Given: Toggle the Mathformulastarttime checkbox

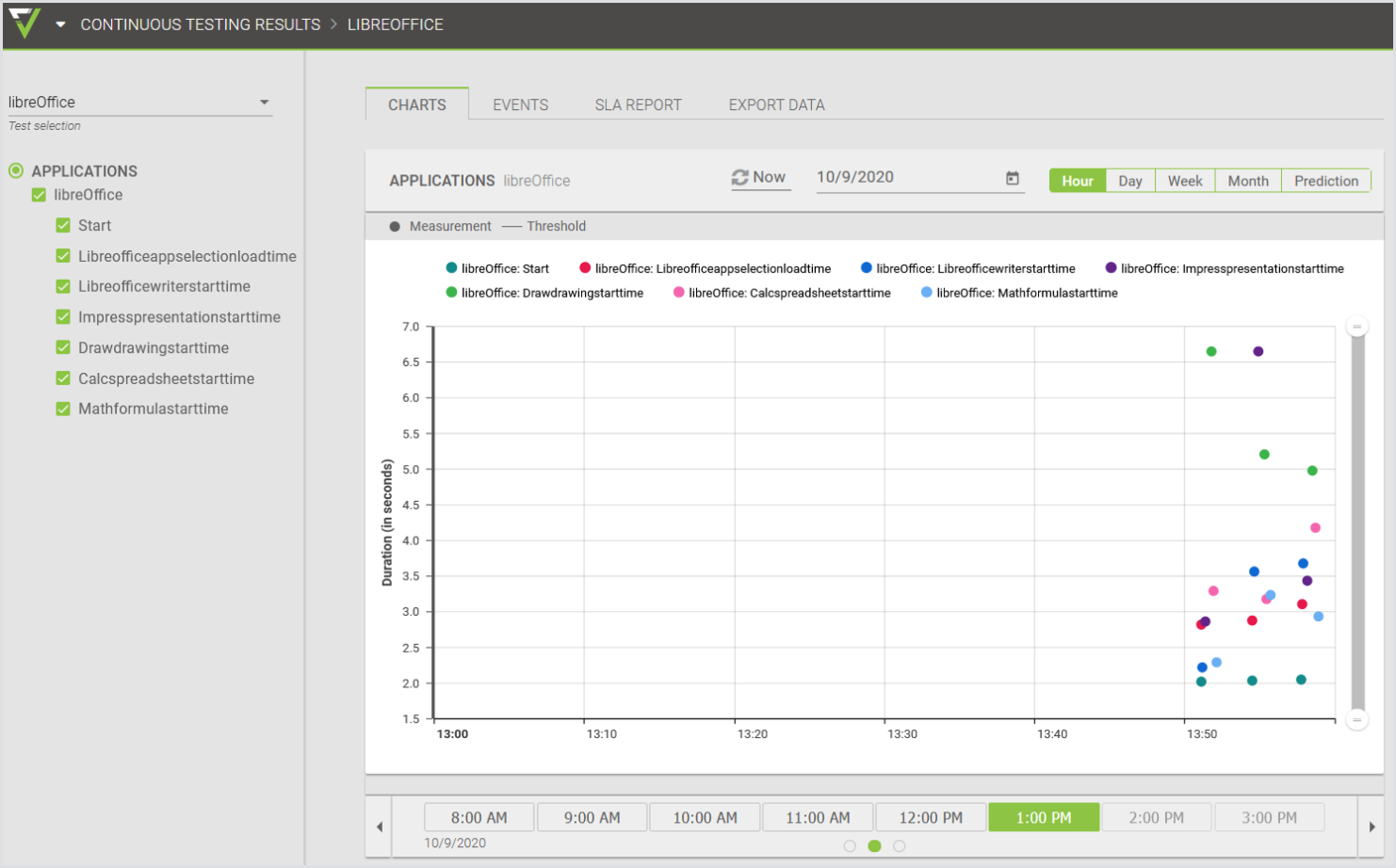Looking at the screenshot, I should click(63, 409).
